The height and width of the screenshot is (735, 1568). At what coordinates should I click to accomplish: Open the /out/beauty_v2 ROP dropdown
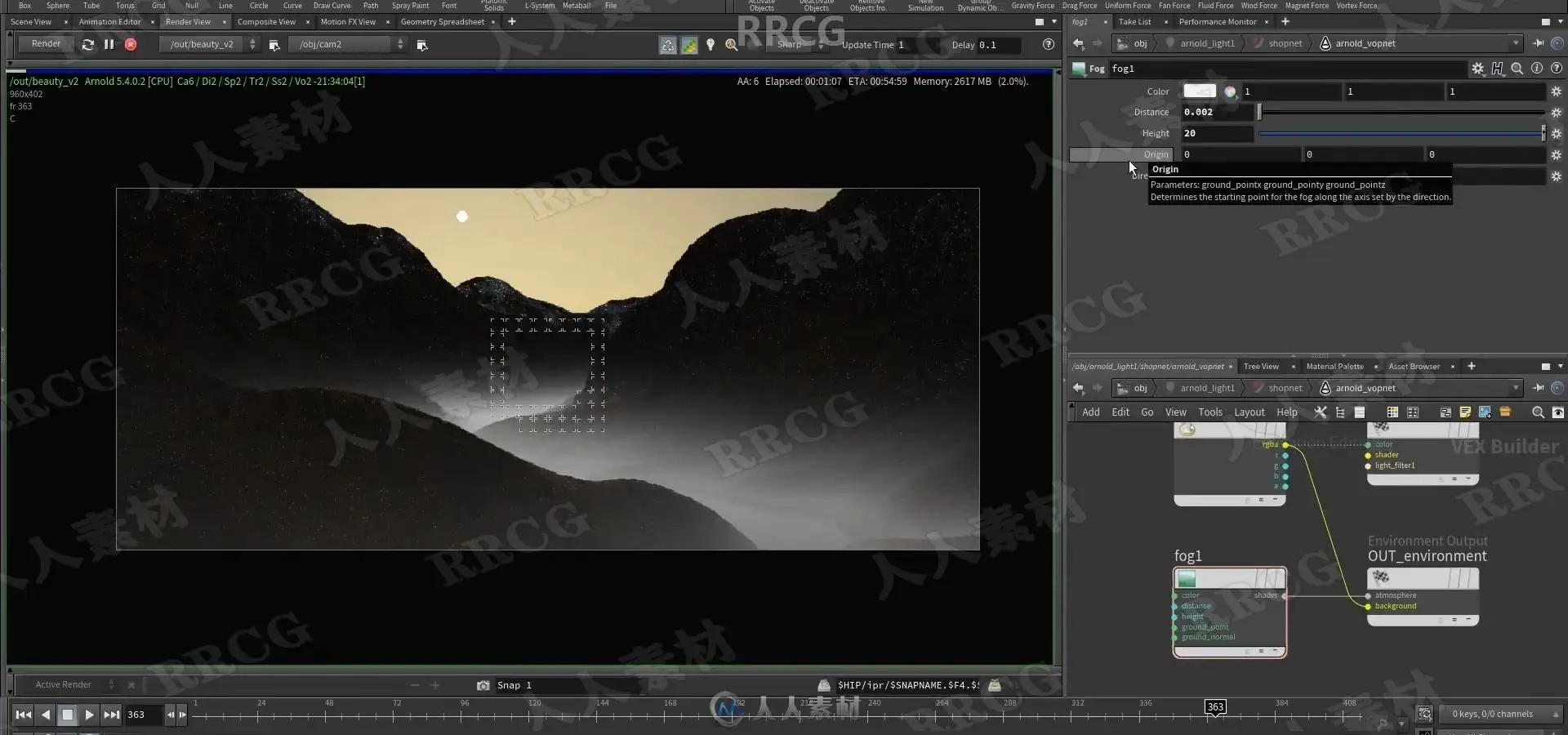click(x=209, y=44)
